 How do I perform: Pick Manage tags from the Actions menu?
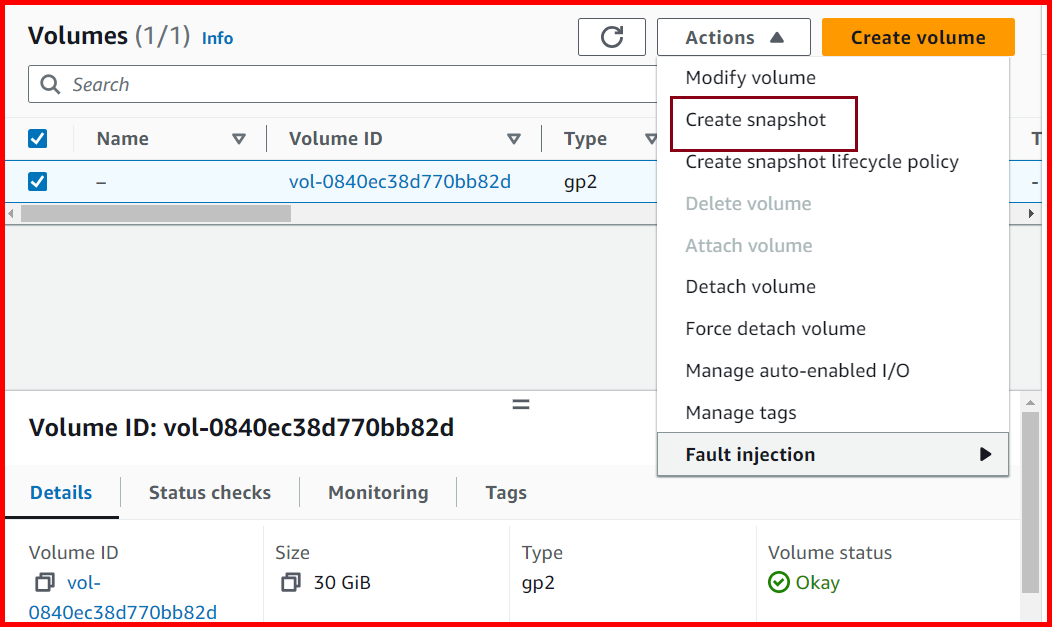[x=741, y=412]
